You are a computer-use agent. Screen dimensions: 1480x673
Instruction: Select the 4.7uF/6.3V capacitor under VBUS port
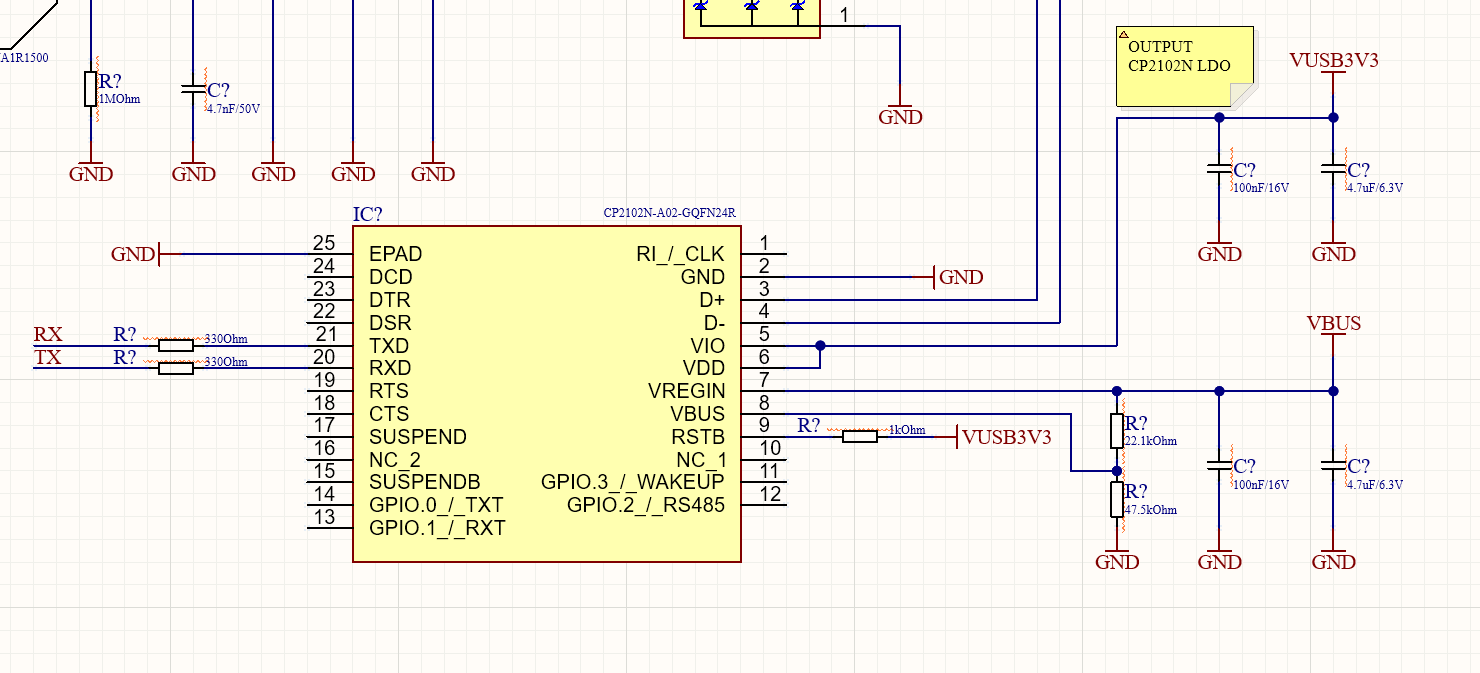[1333, 466]
